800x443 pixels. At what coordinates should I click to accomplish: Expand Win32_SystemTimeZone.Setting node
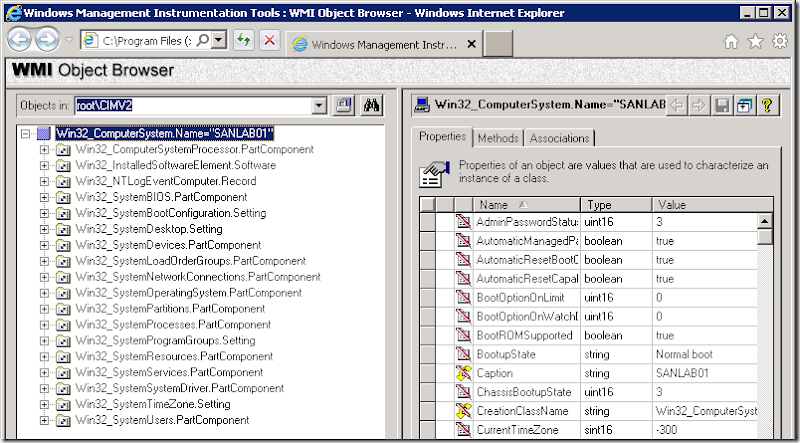[x=44, y=405]
